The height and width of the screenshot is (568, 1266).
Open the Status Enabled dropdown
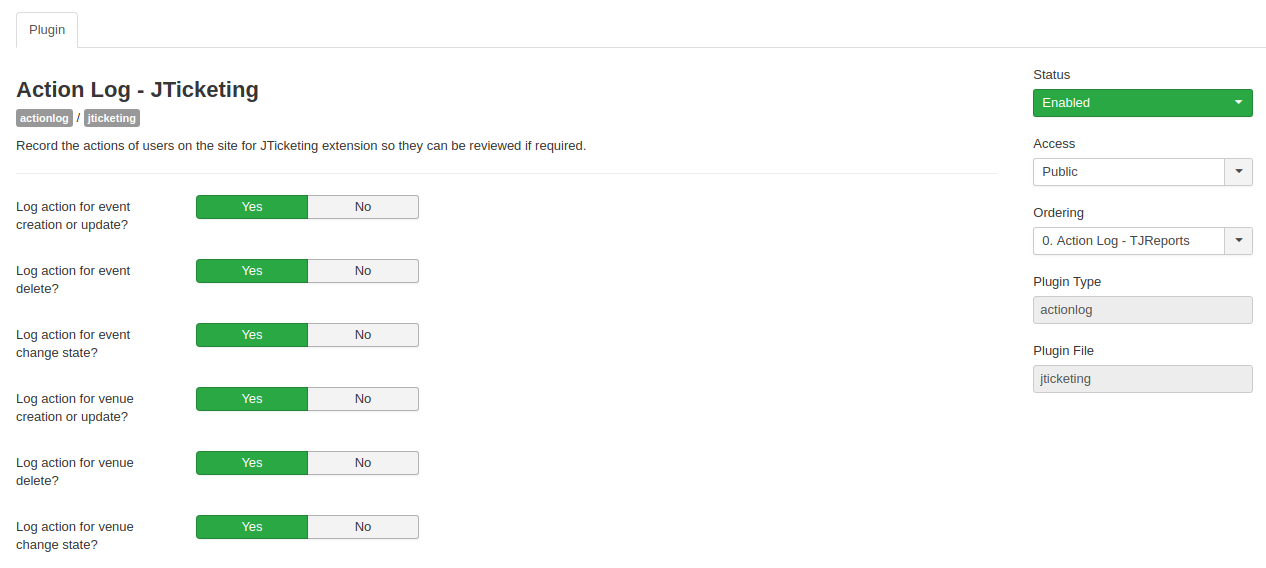pos(1142,103)
